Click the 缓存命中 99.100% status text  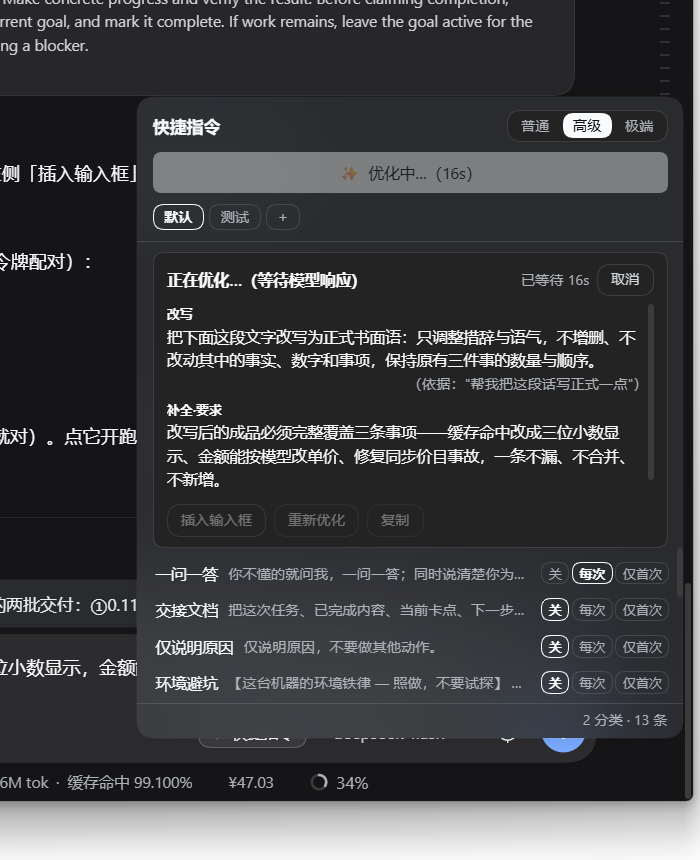pyautogui.click(x=129, y=783)
